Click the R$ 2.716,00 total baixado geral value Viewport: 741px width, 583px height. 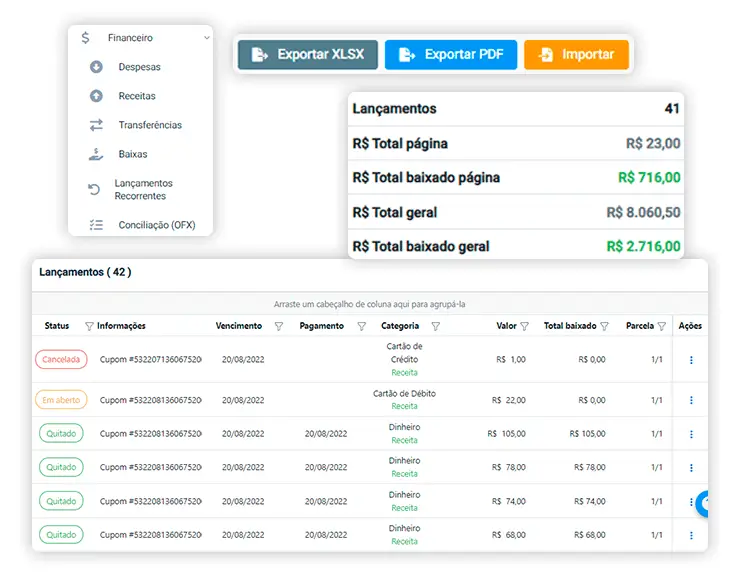[643, 247]
